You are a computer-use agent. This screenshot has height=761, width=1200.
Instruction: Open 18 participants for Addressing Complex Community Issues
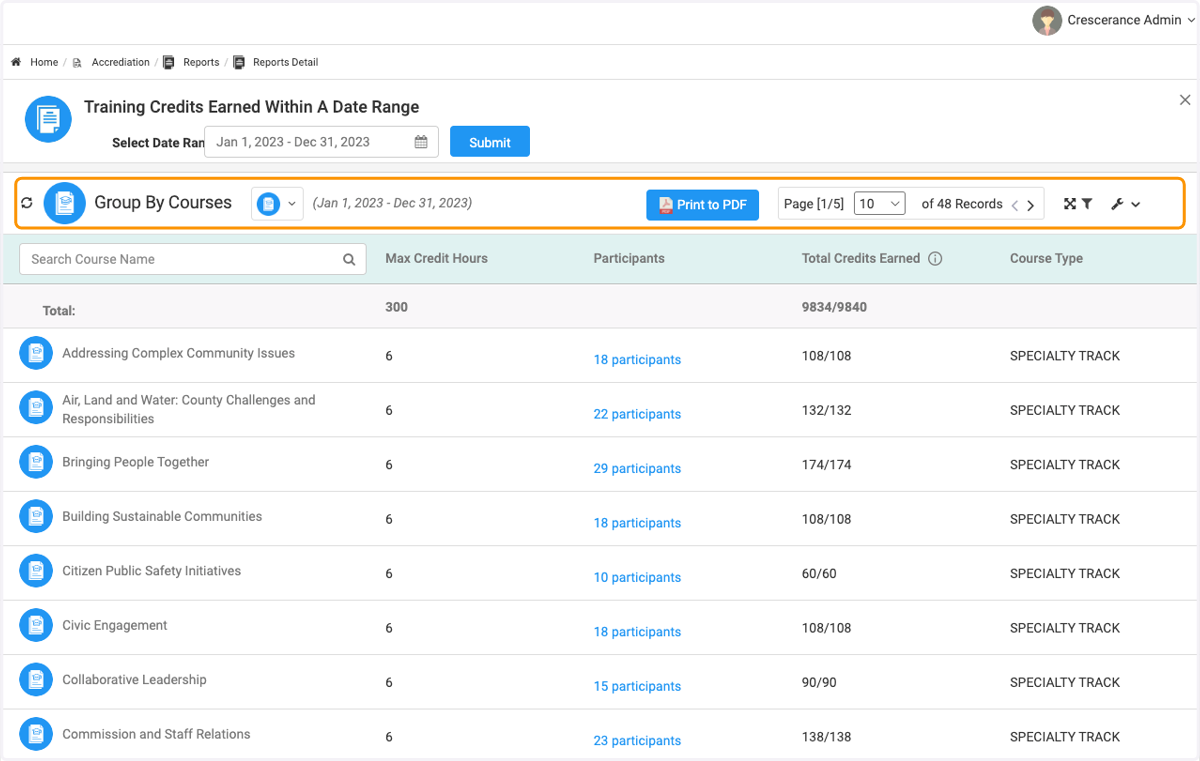click(637, 360)
